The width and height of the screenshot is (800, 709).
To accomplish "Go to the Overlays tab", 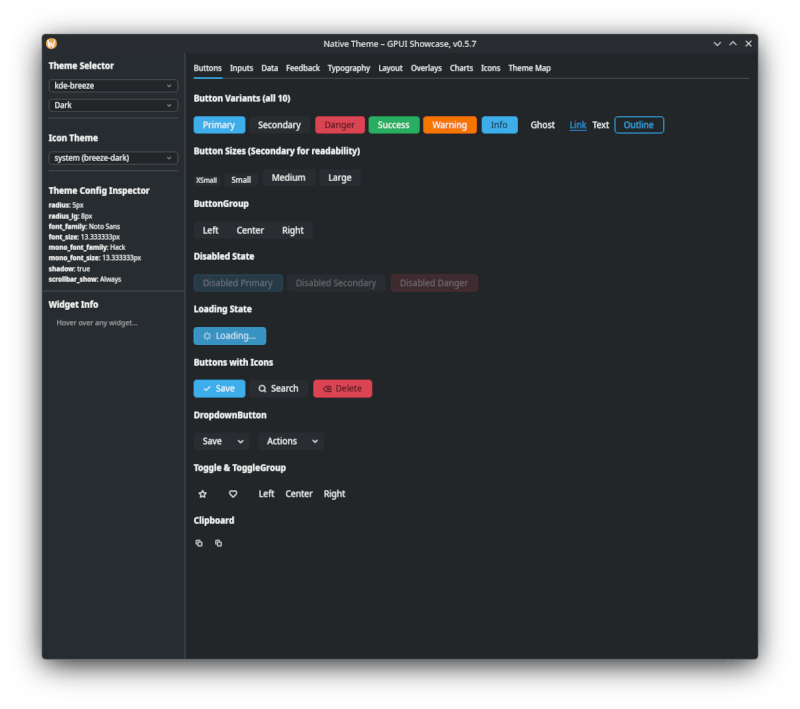I will [x=426, y=68].
